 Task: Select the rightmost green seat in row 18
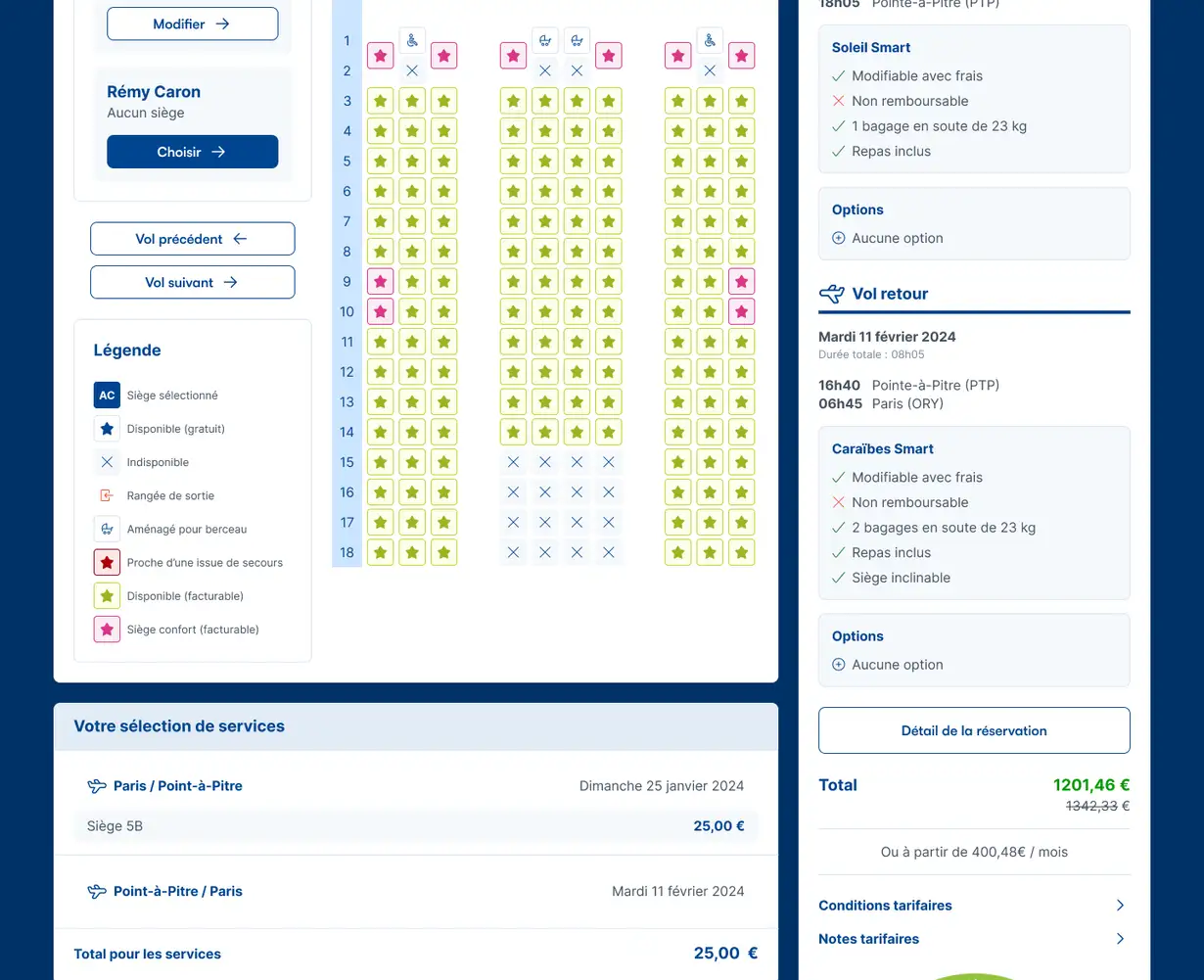click(x=742, y=552)
